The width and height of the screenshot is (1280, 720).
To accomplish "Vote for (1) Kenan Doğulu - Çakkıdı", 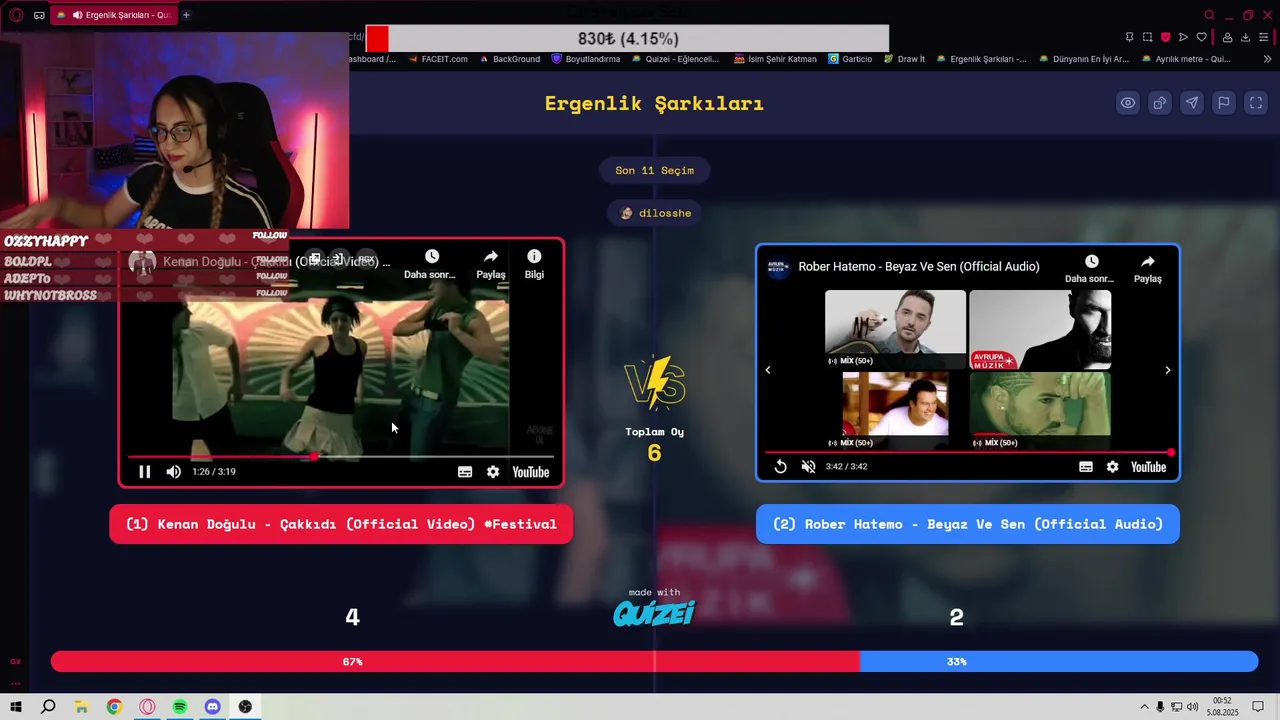I will pyautogui.click(x=341, y=524).
